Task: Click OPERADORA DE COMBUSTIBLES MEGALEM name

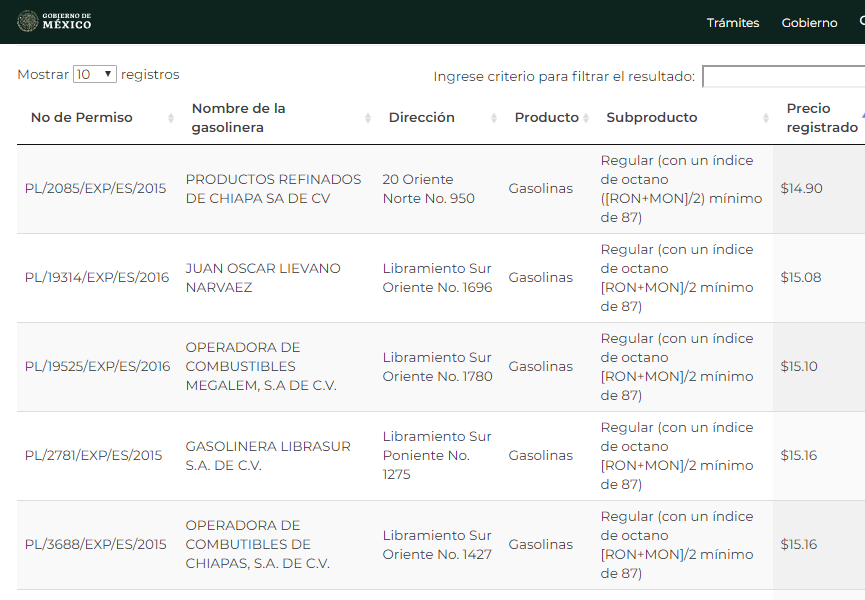Action: pos(261,366)
